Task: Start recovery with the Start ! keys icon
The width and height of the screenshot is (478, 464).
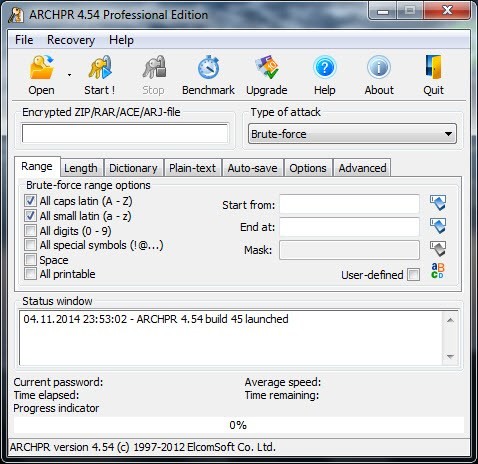Action: click(x=100, y=68)
